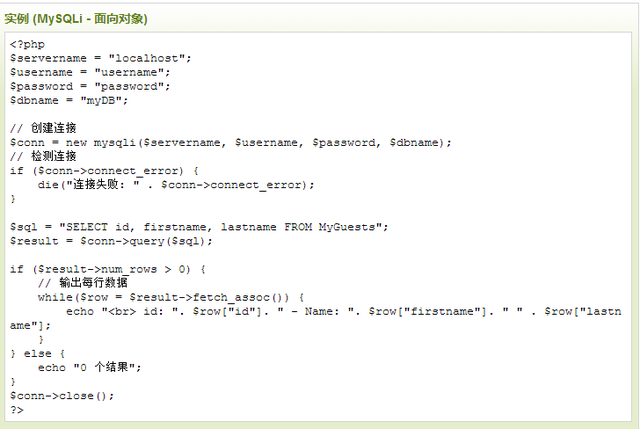Click the 'while($row = $result->fetch_assoc())' line

171,297
